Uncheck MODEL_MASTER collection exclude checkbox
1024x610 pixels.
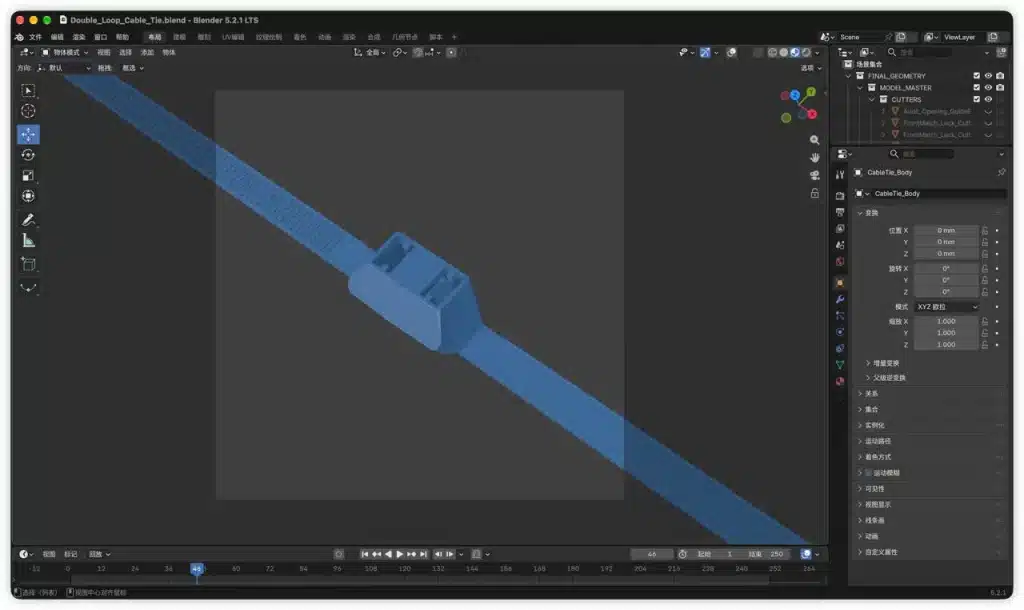976,88
